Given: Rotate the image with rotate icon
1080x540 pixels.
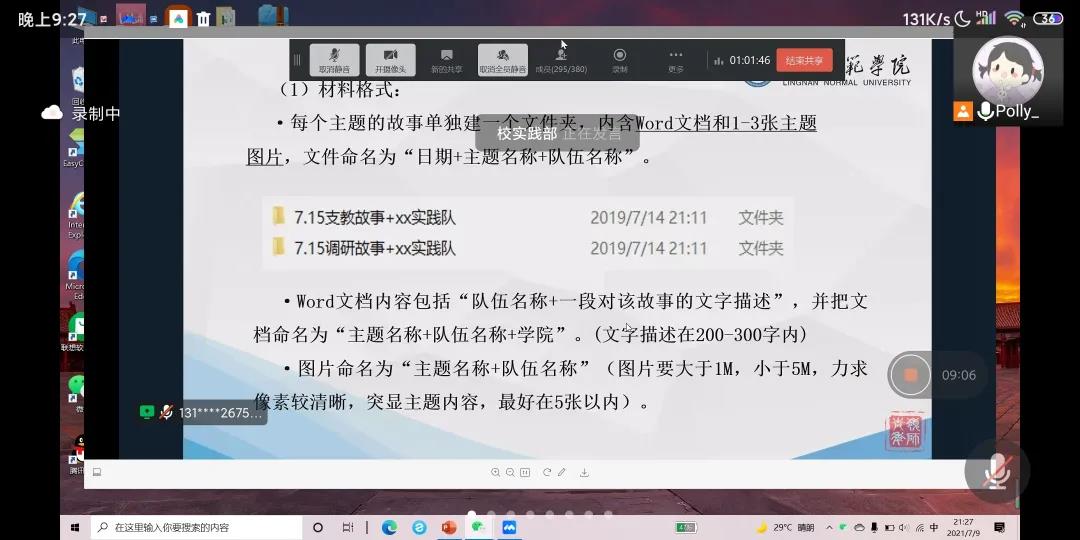Looking at the screenshot, I should pos(547,473).
